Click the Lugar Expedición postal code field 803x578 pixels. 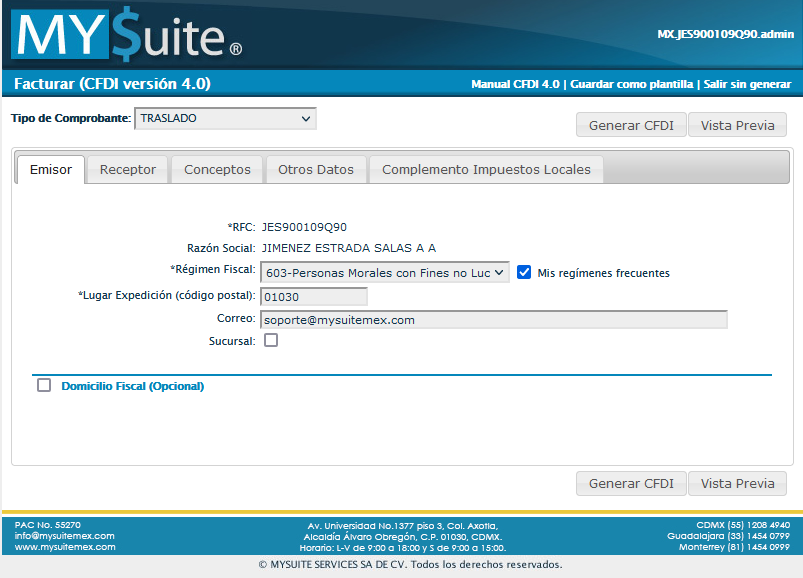pos(314,297)
